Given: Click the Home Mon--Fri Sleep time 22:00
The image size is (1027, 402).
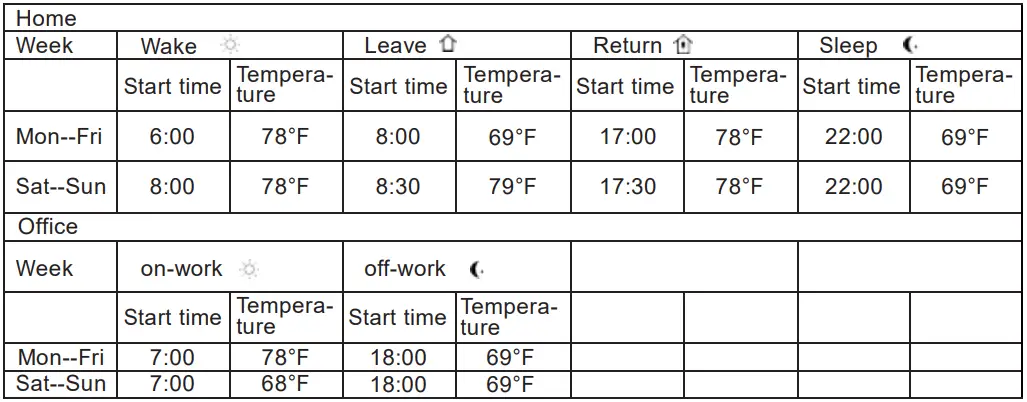Looking at the screenshot, I should click(853, 137).
